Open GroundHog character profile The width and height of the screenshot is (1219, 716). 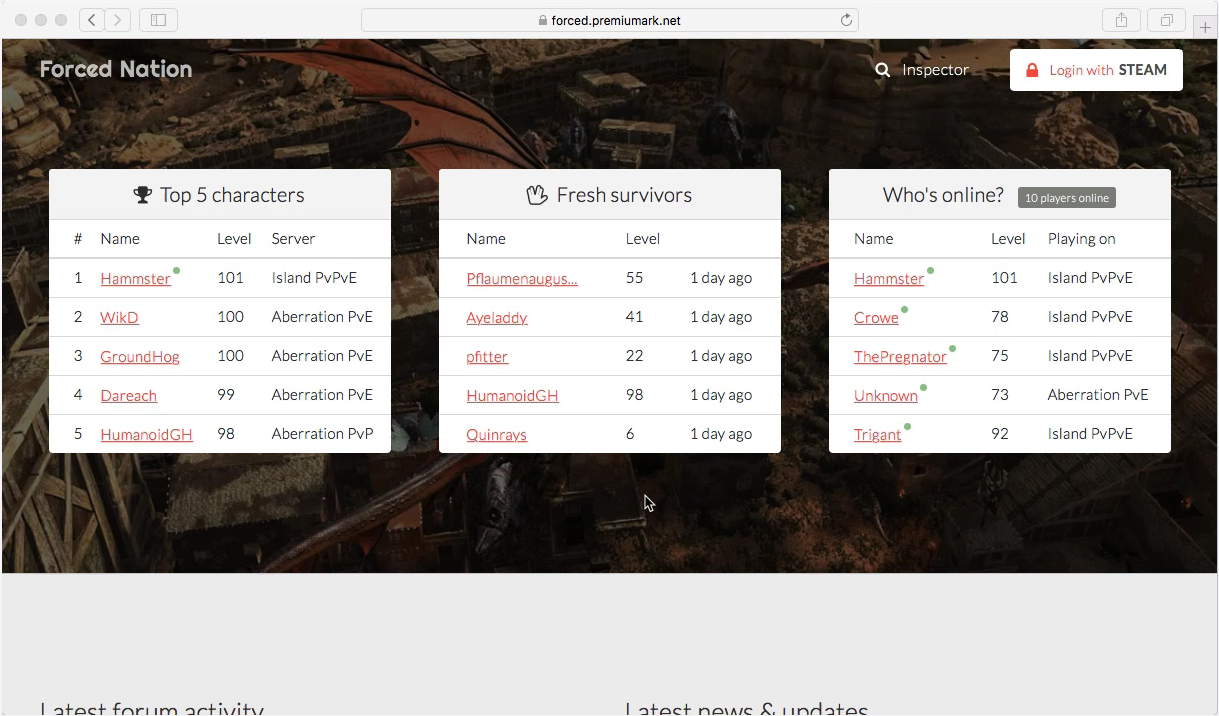tap(140, 357)
